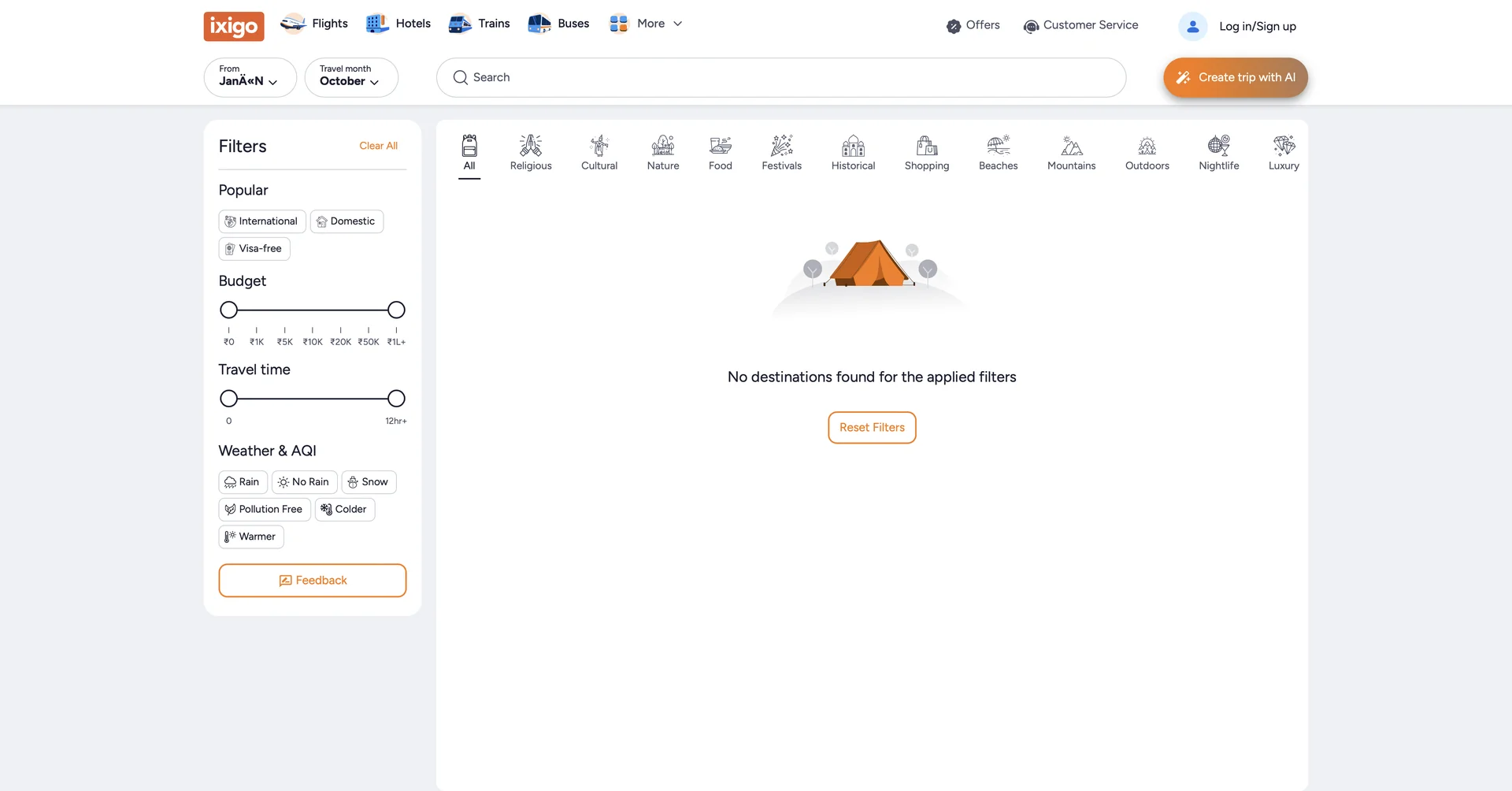Click the Travel time 12hr+ slider handle
The width and height of the screenshot is (1512, 791).
(396, 399)
